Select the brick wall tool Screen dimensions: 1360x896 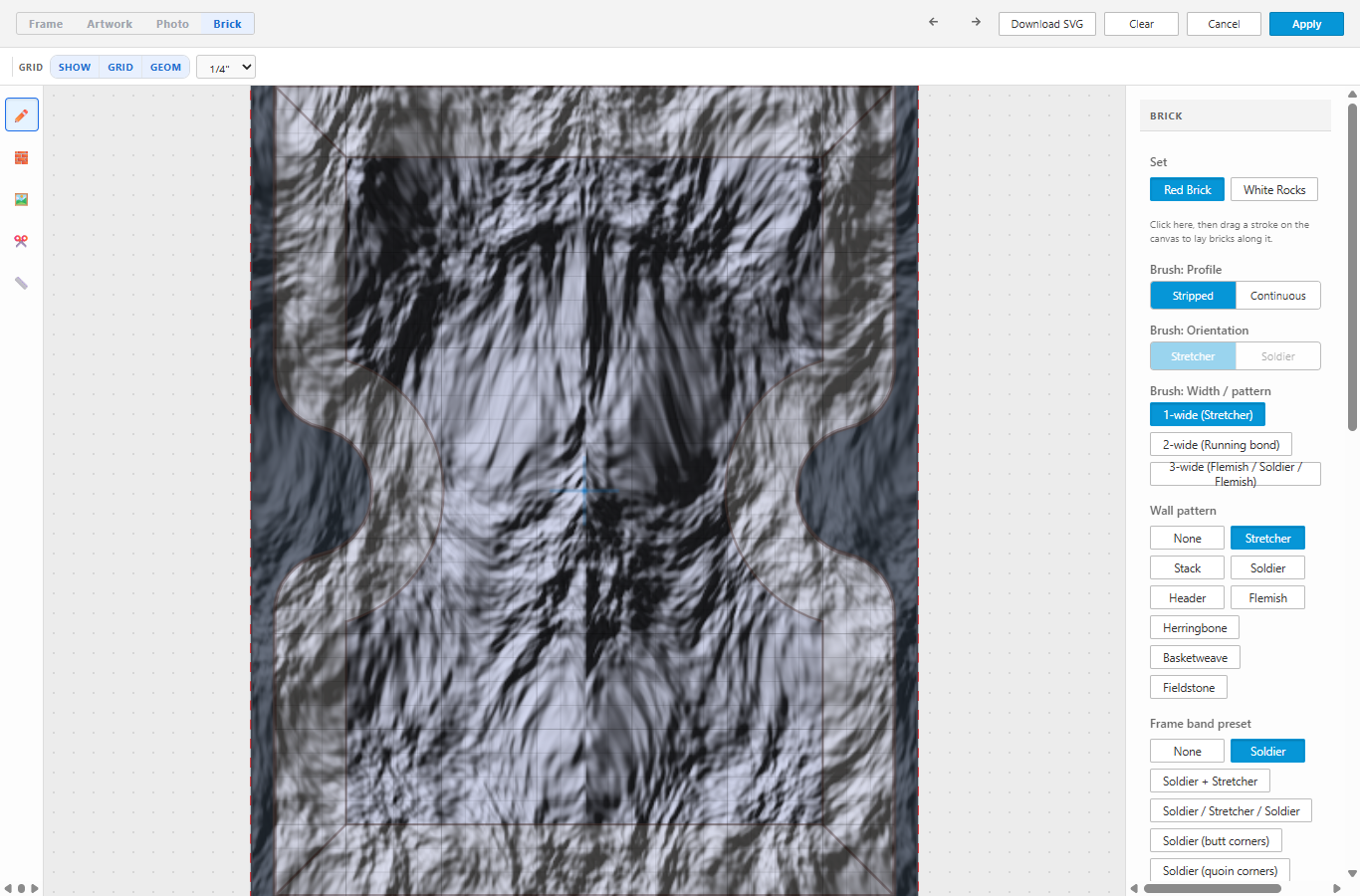coord(22,157)
